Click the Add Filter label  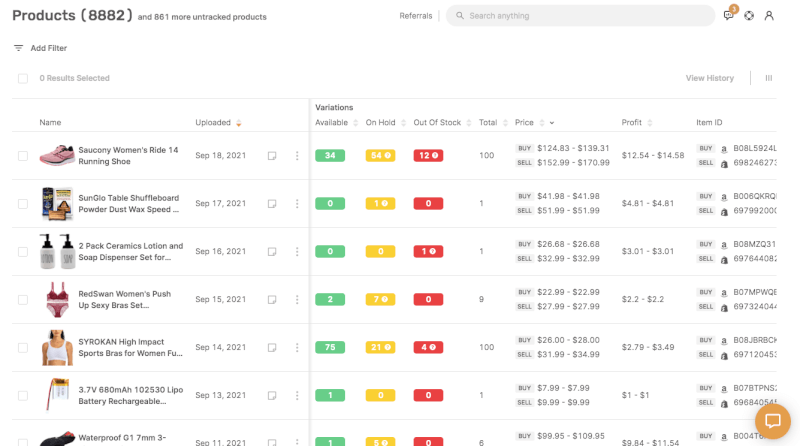[48, 48]
